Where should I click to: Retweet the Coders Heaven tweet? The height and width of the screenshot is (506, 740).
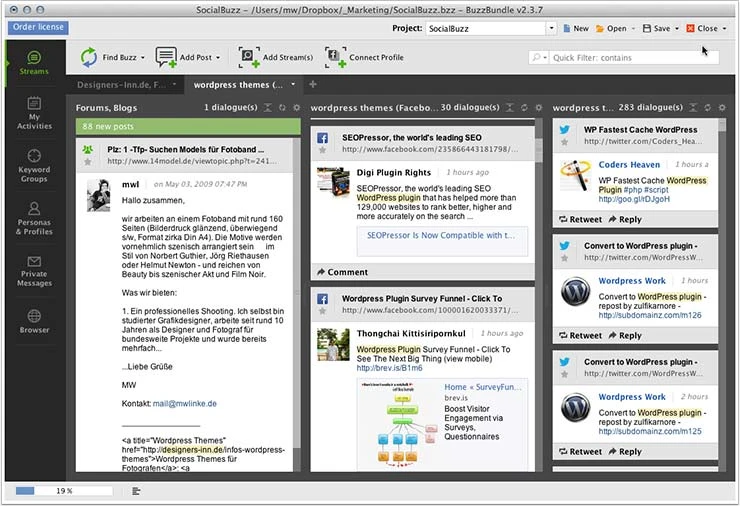tap(580, 219)
